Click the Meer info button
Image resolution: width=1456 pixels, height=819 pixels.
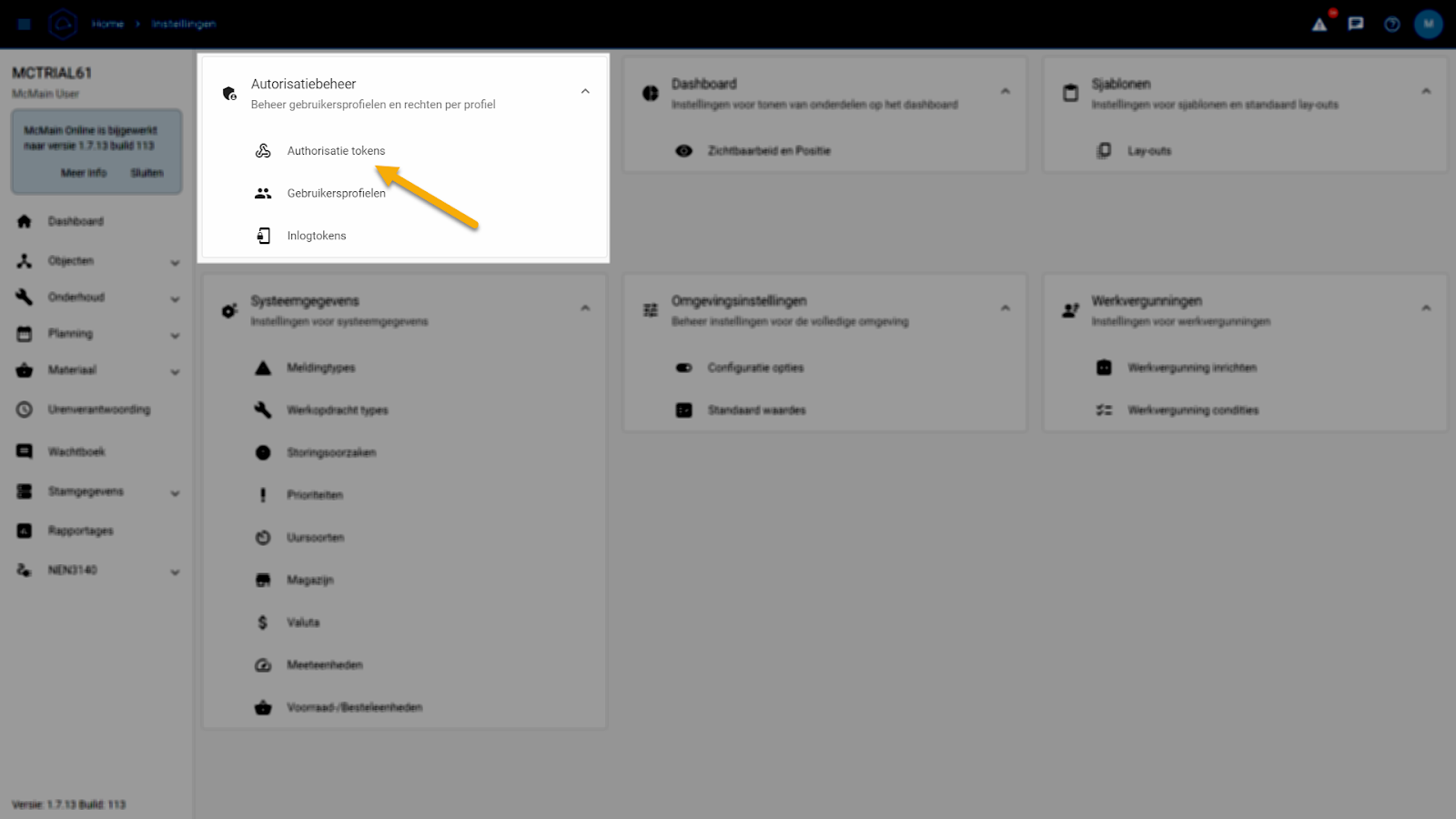84,173
